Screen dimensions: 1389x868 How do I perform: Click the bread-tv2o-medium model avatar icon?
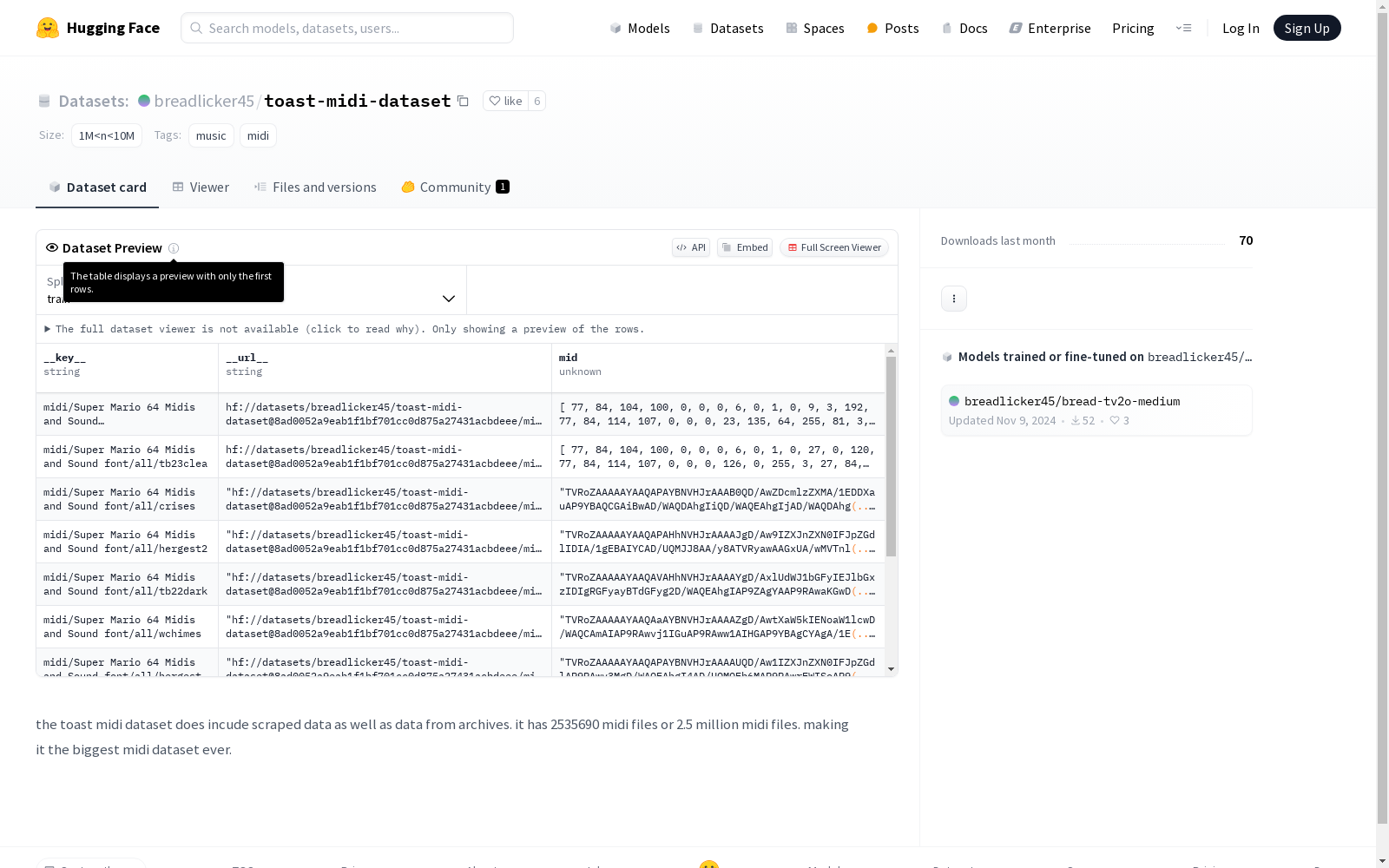point(954,401)
